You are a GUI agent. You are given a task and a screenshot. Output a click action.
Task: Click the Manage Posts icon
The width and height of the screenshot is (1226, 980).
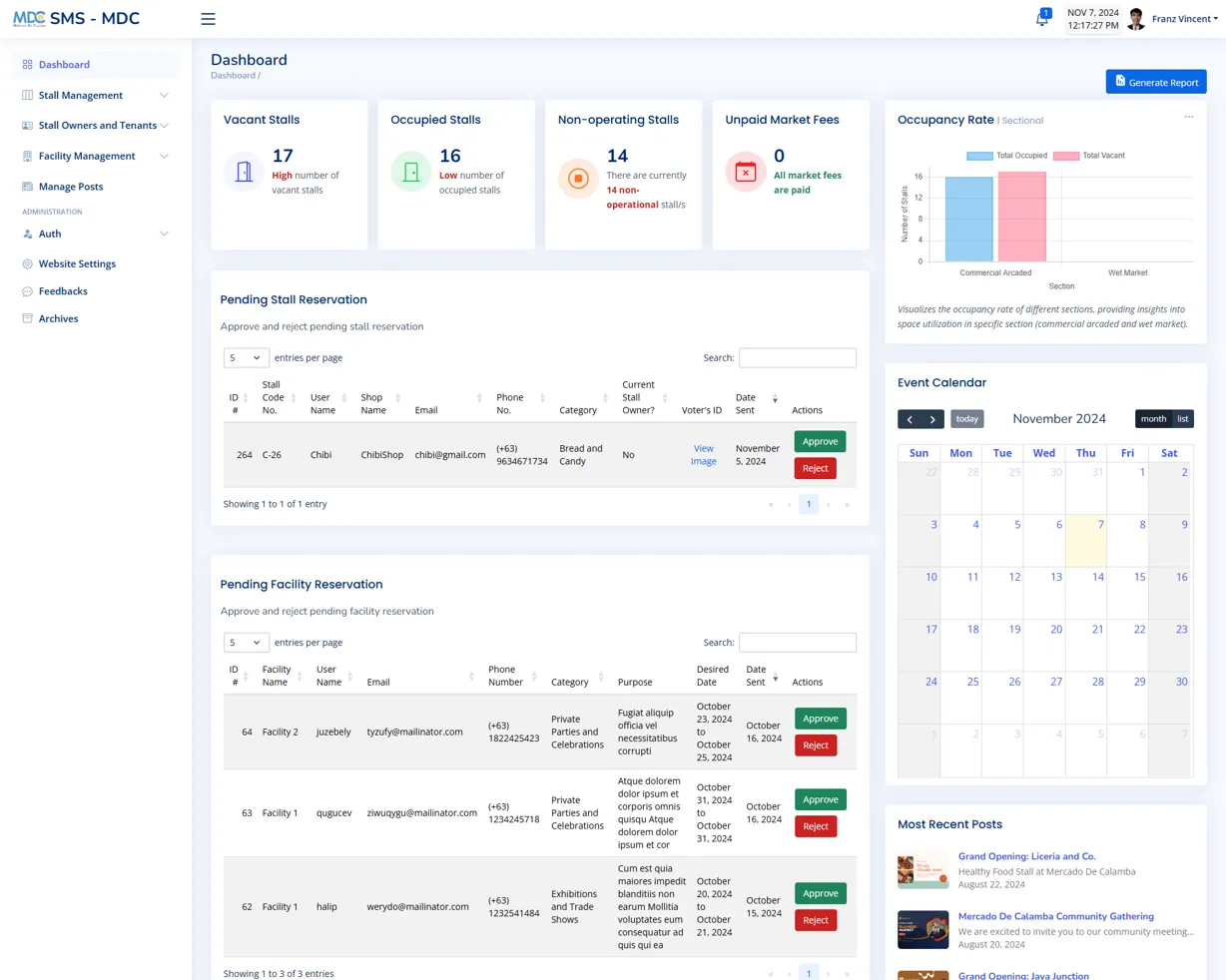(27, 187)
